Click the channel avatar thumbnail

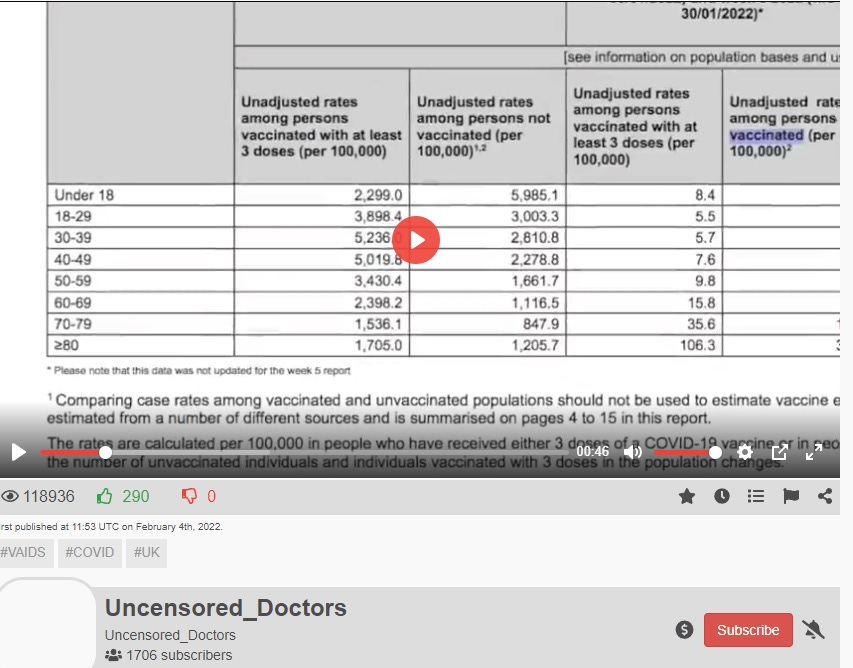(48, 624)
